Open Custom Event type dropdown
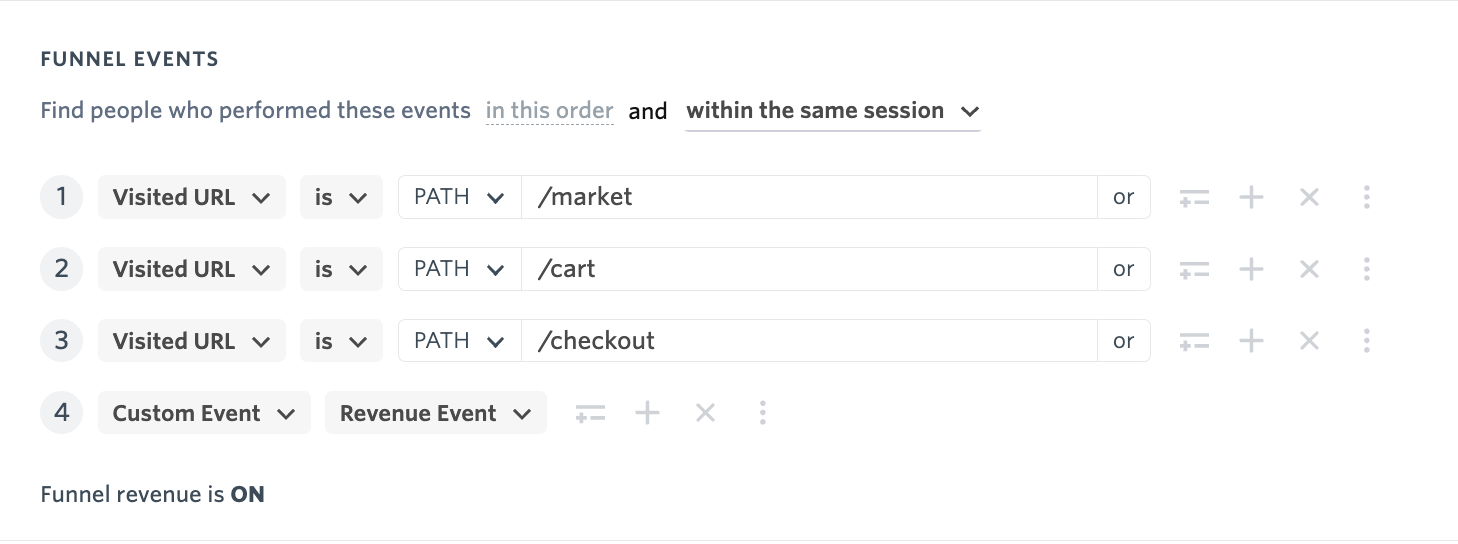This screenshot has width=1458, height=544. click(x=204, y=413)
